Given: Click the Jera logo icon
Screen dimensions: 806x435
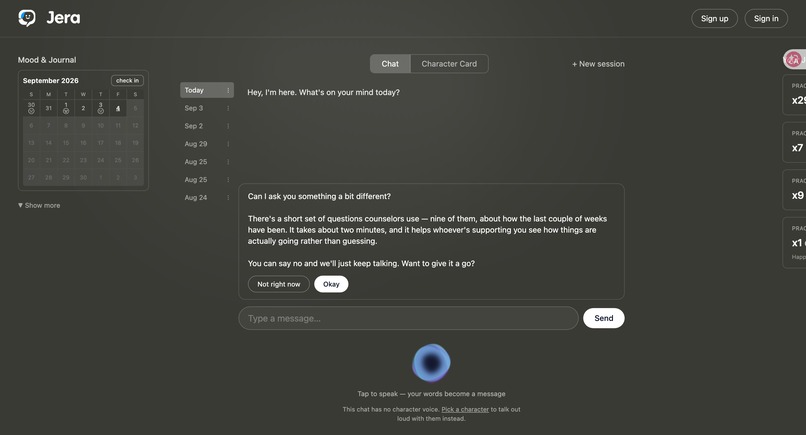Looking at the screenshot, I should tap(27, 18).
